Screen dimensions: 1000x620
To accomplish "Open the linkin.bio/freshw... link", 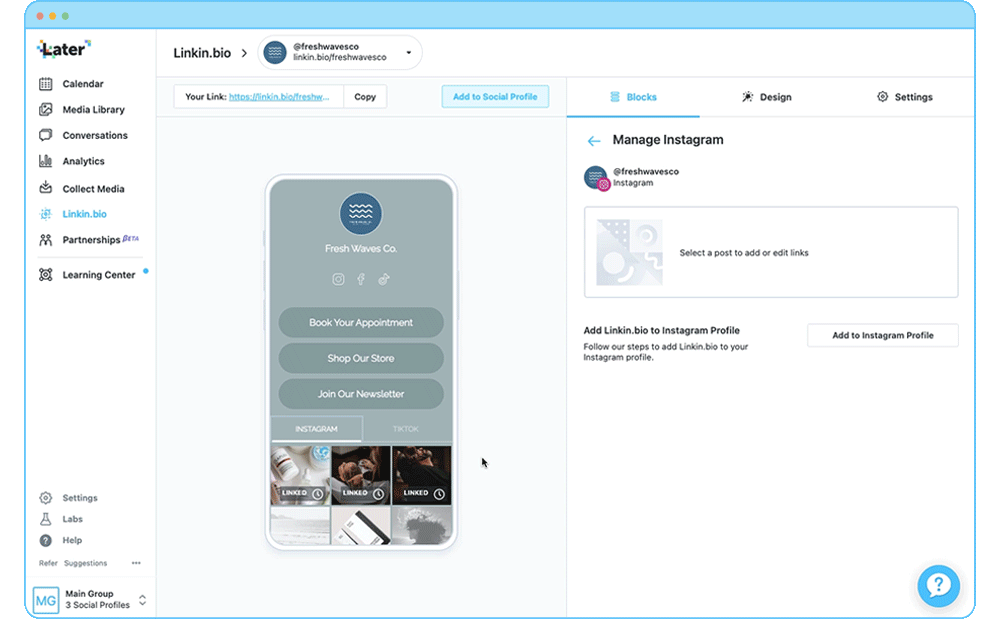I will [279, 97].
